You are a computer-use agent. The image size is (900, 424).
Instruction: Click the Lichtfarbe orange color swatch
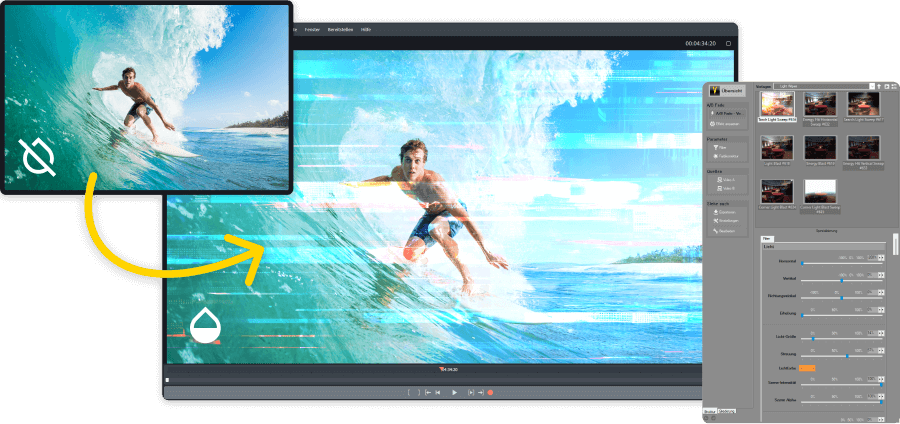click(808, 368)
